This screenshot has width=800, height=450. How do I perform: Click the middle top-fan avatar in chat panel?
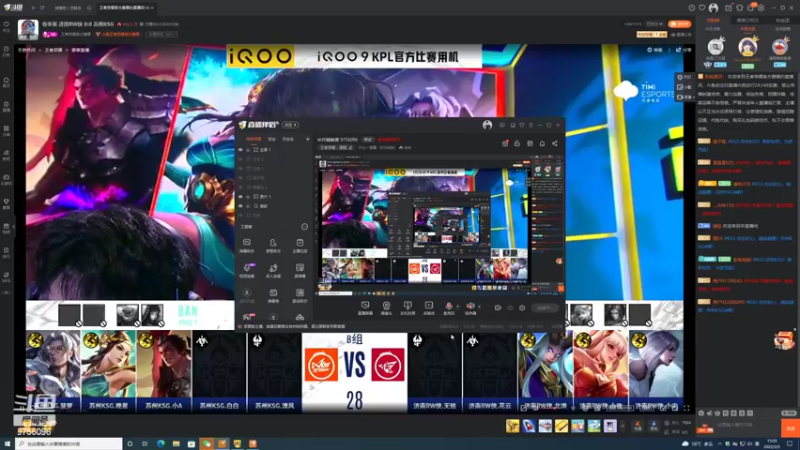tap(747, 47)
